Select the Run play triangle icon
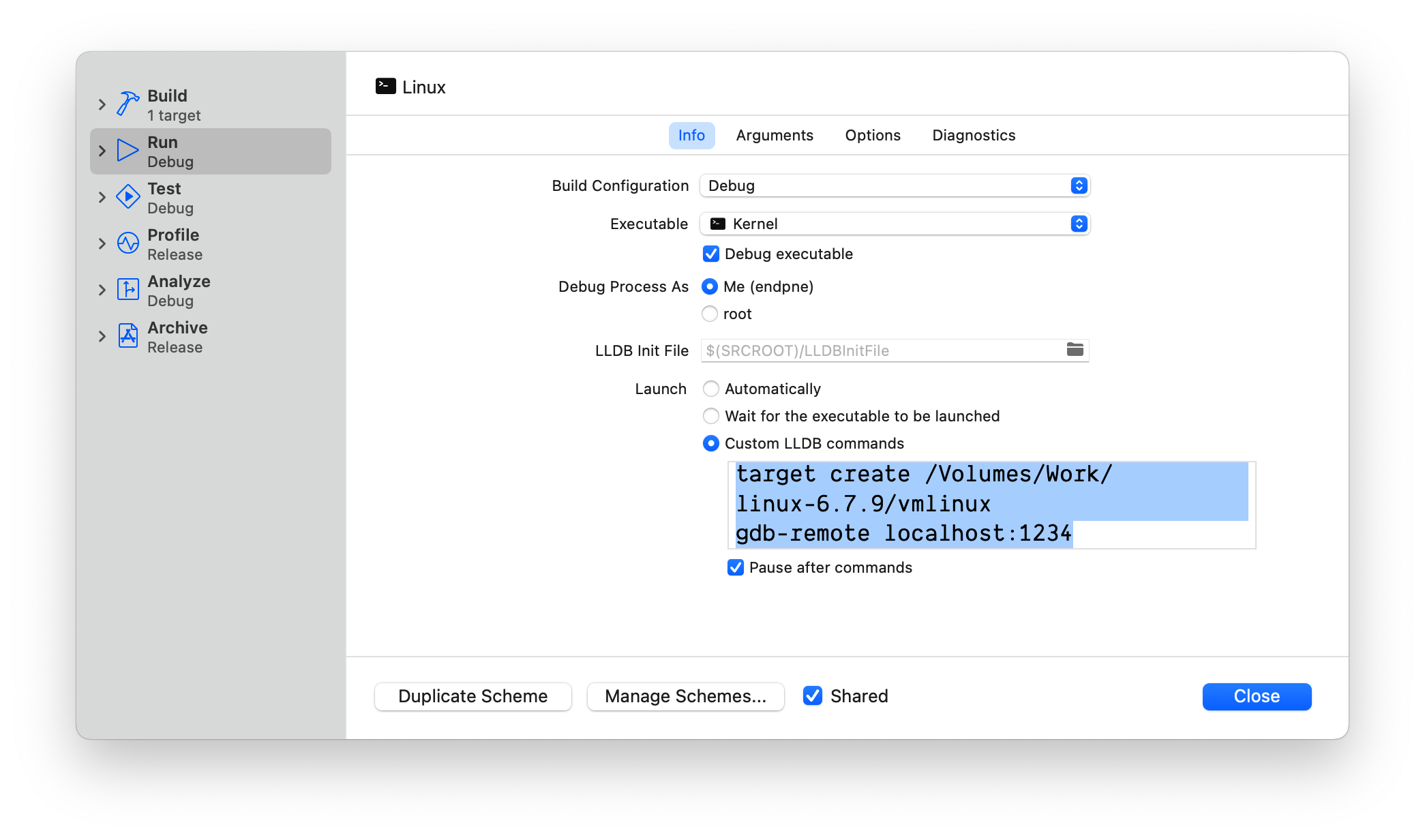1425x840 pixels. 127,151
